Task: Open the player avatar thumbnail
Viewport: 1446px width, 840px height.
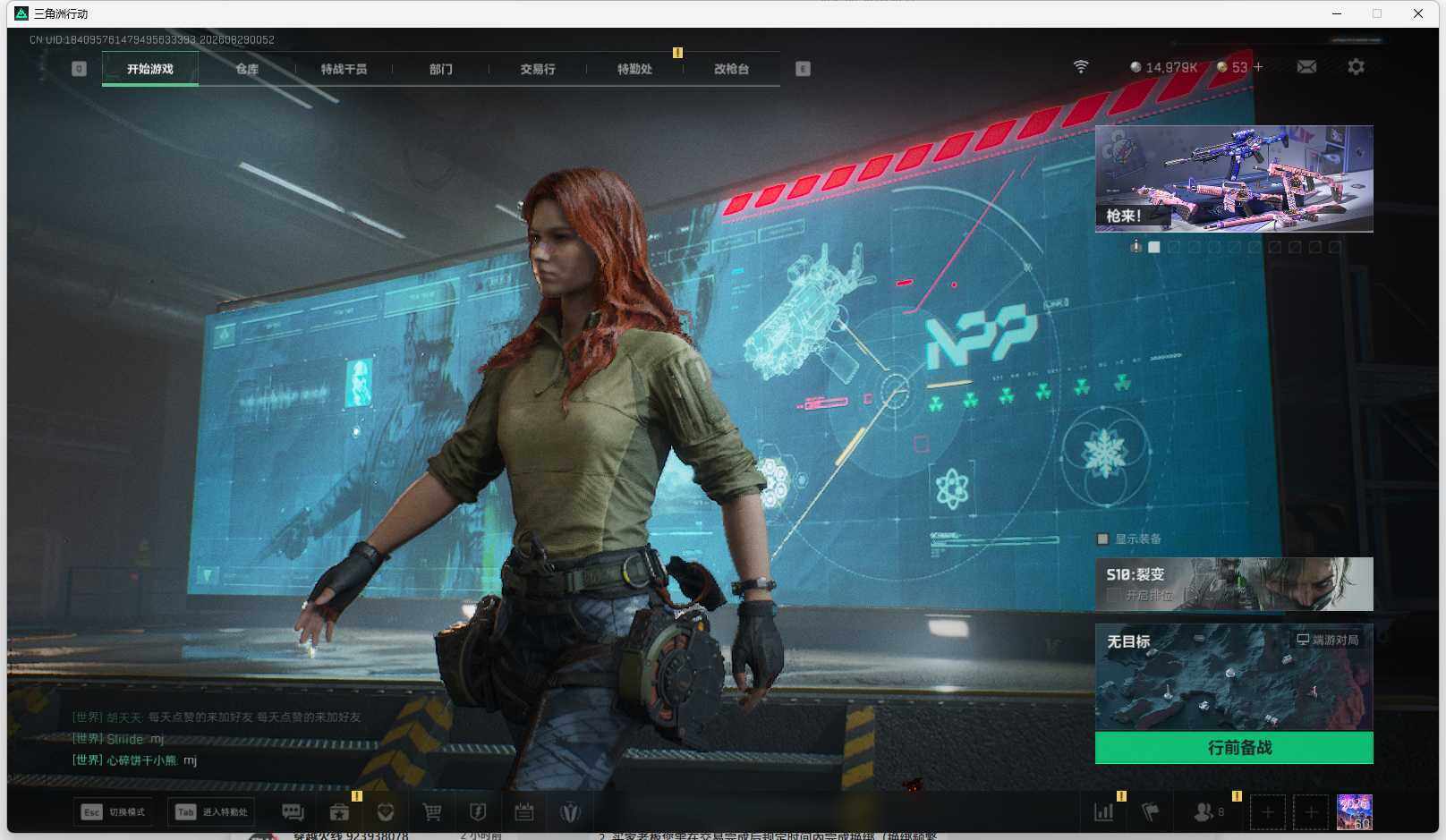Action: point(1354,812)
